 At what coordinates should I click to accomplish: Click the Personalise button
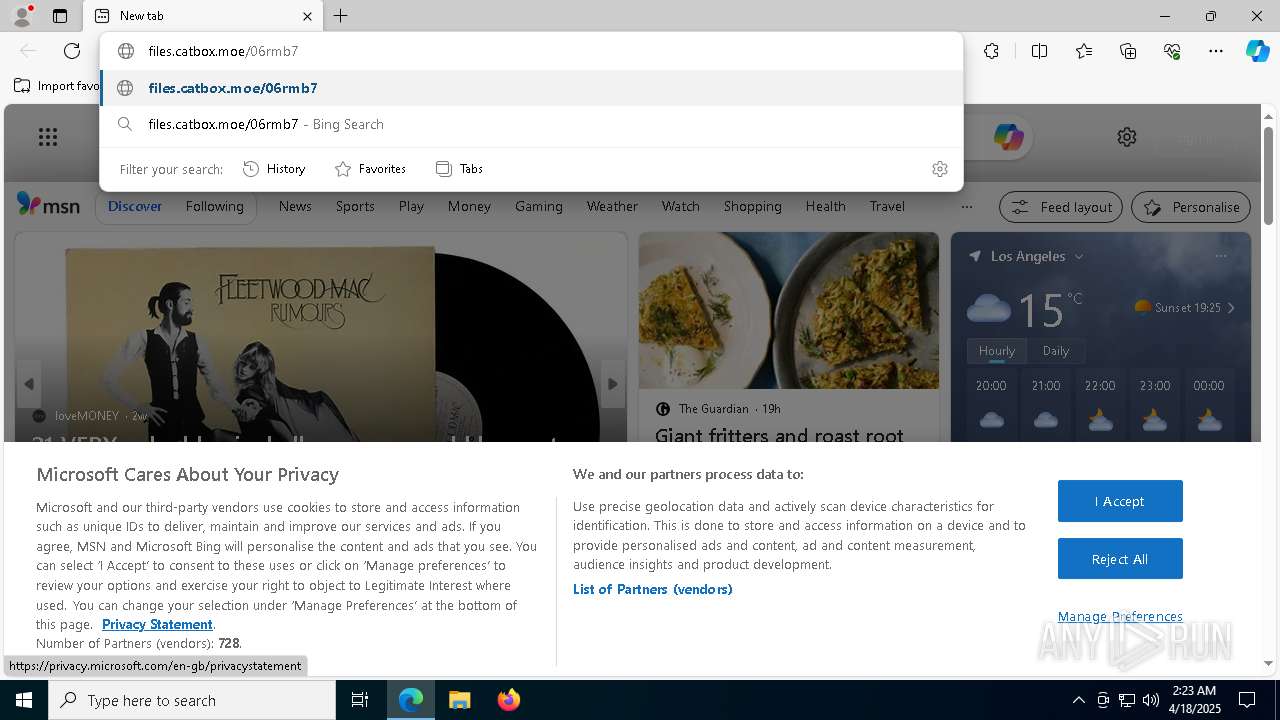(x=1191, y=207)
